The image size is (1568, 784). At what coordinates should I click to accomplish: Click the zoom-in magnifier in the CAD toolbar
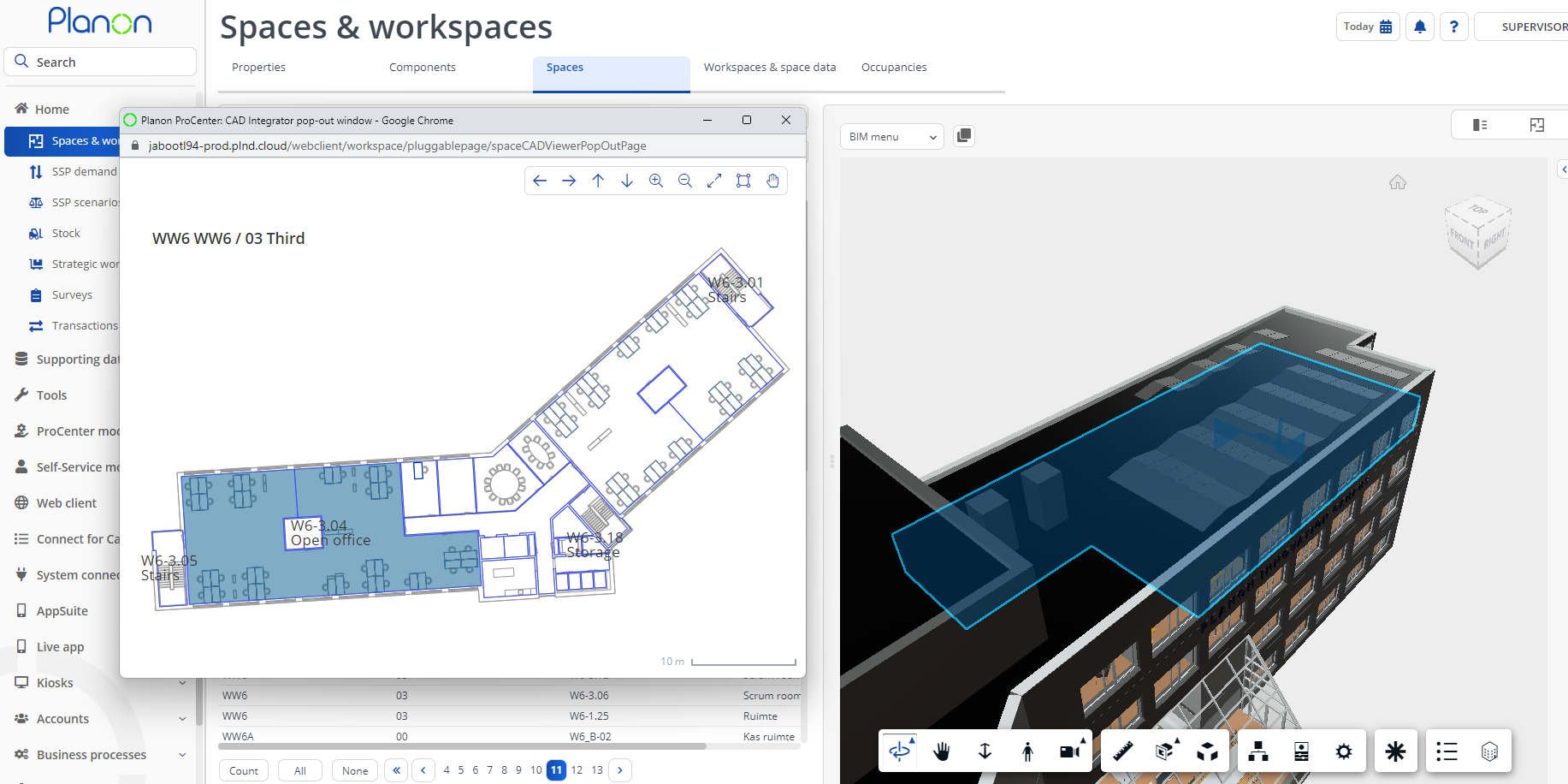click(x=656, y=181)
